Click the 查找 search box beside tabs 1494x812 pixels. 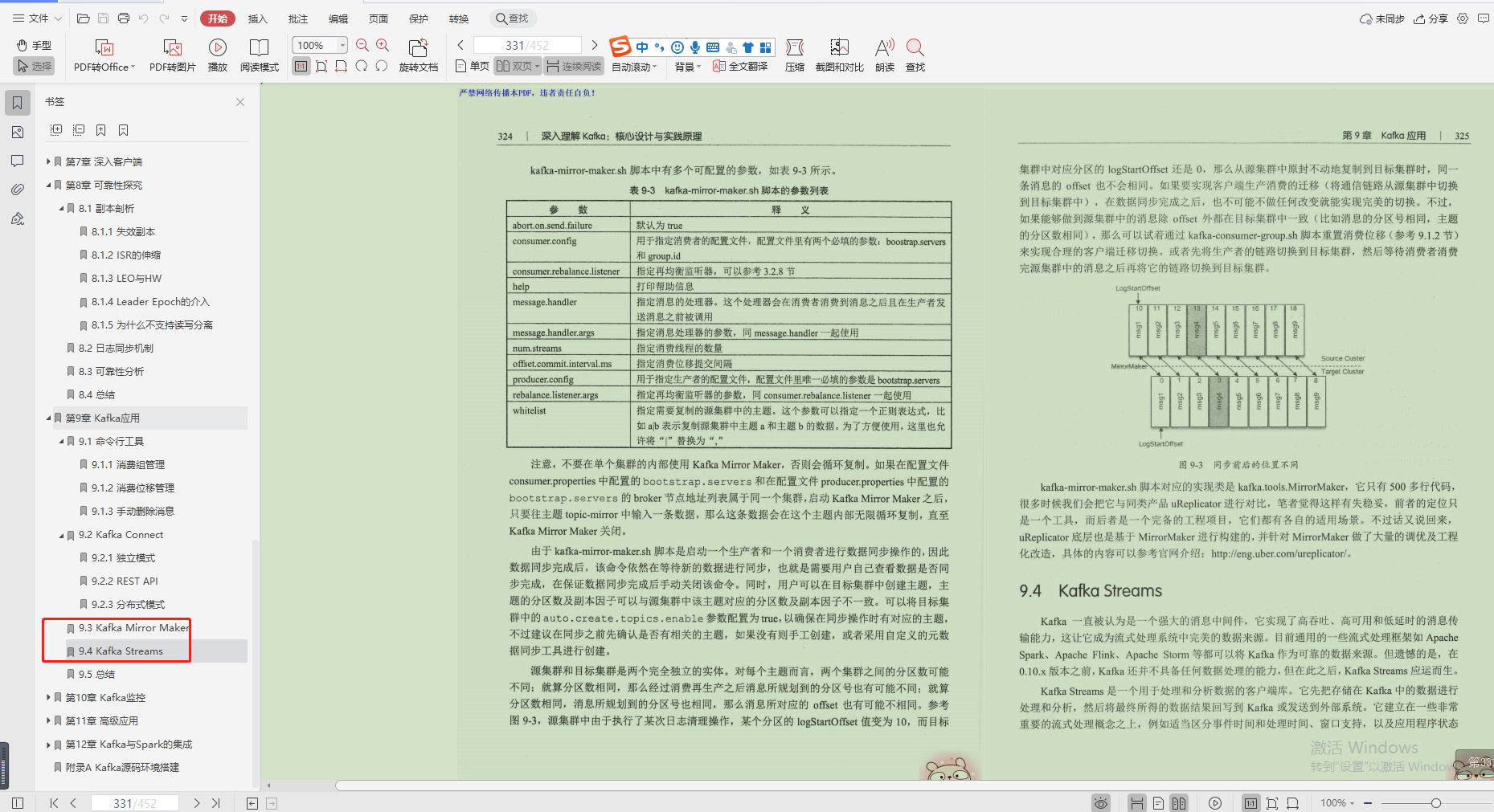[513, 18]
